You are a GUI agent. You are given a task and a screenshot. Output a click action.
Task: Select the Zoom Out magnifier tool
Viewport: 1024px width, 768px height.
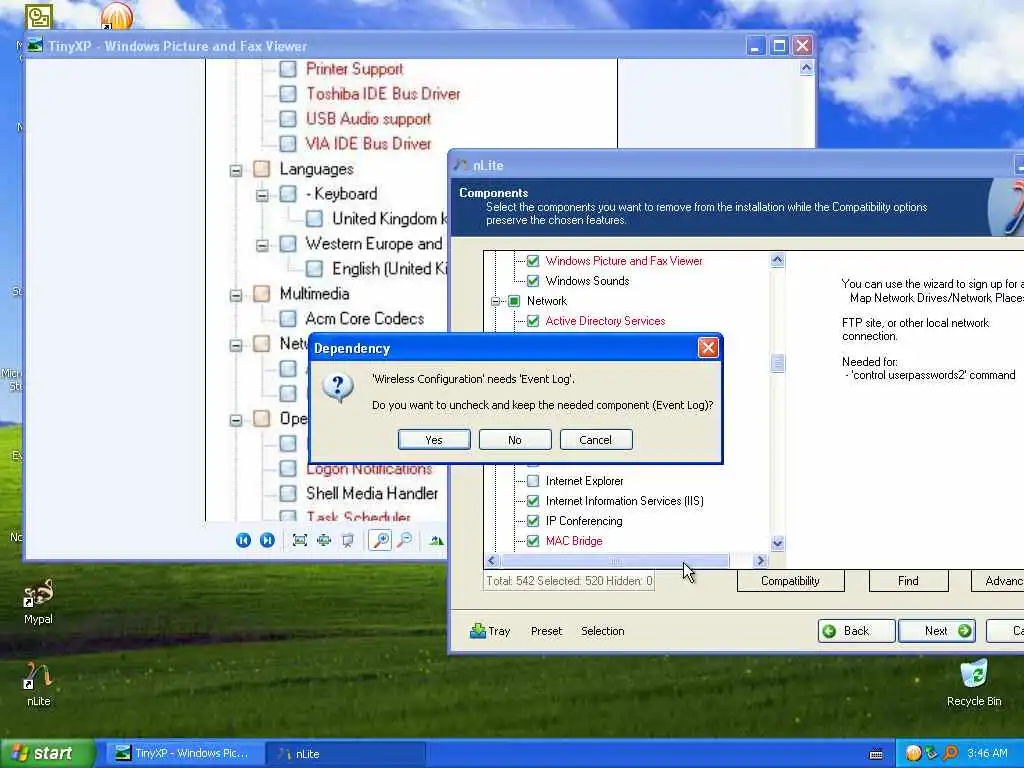pyautogui.click(x=405, y=540)
